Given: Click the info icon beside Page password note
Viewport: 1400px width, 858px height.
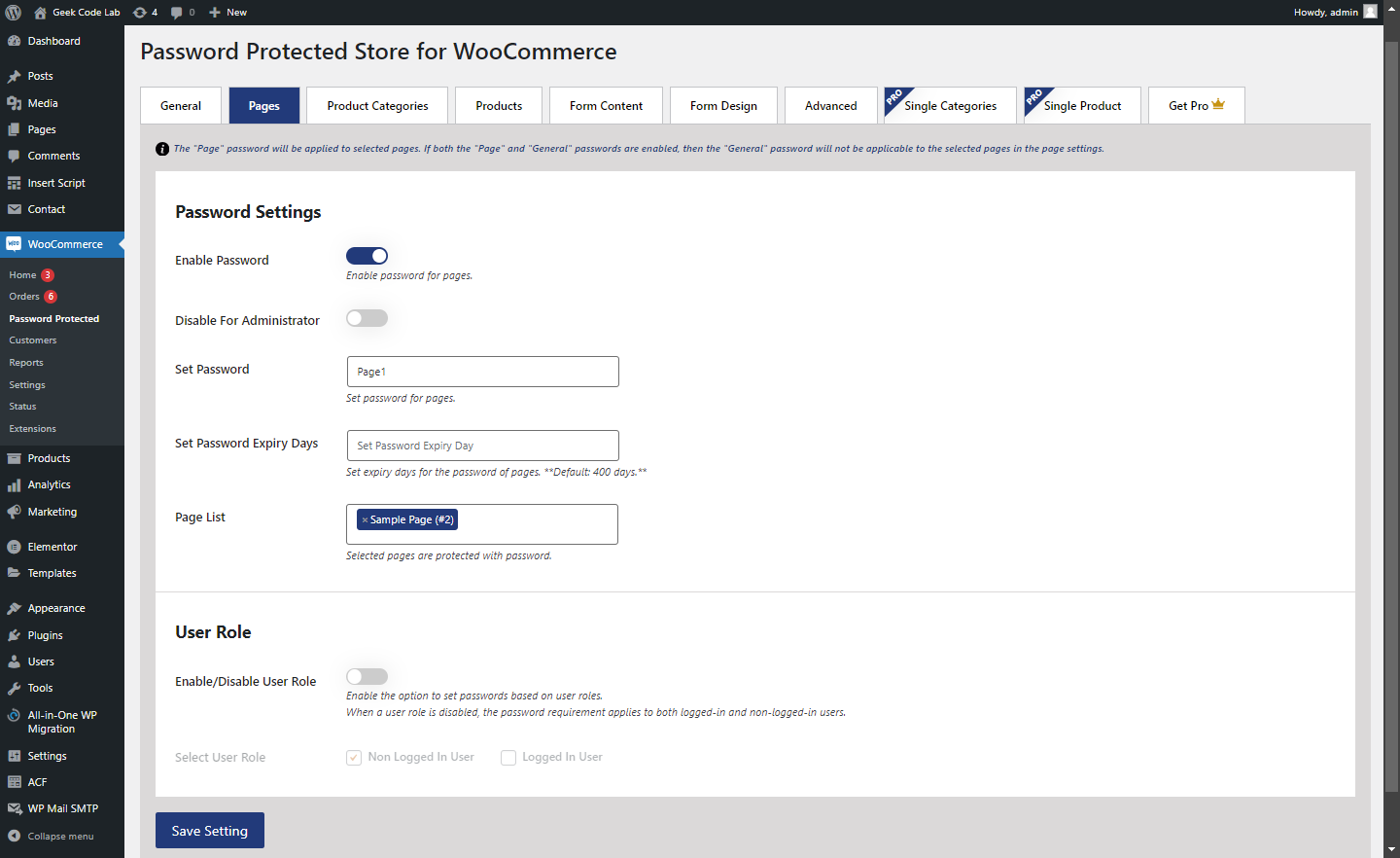Looking at the screenshot, I should tap(162, 149).
